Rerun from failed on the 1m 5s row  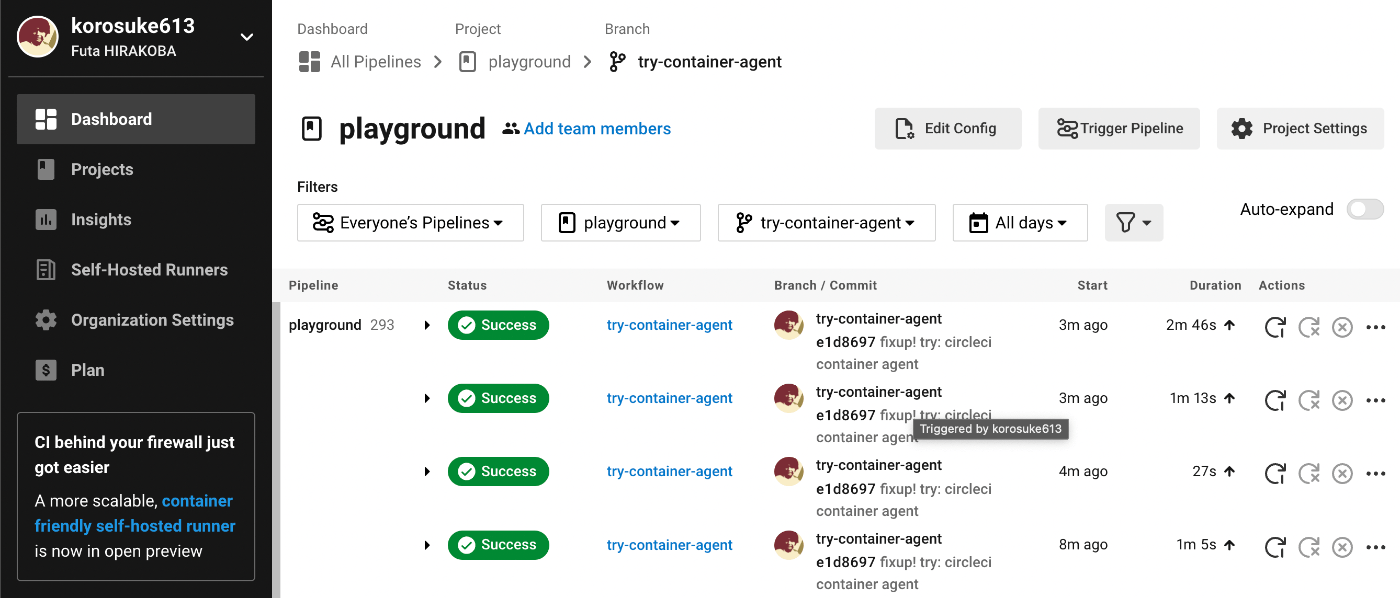click(1309, 547)
